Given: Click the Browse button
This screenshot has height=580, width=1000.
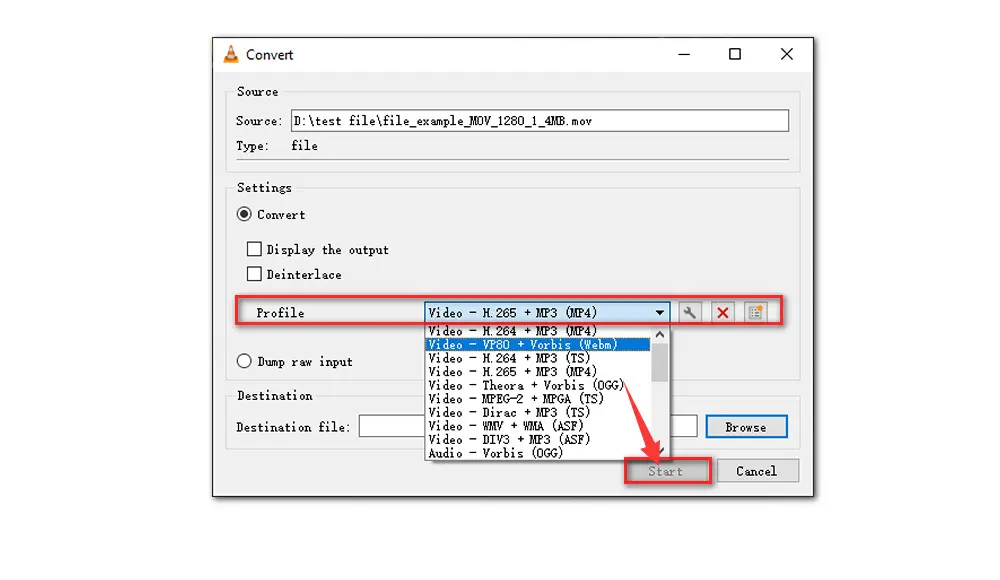Looking at the screenshot, I should 746,427.
